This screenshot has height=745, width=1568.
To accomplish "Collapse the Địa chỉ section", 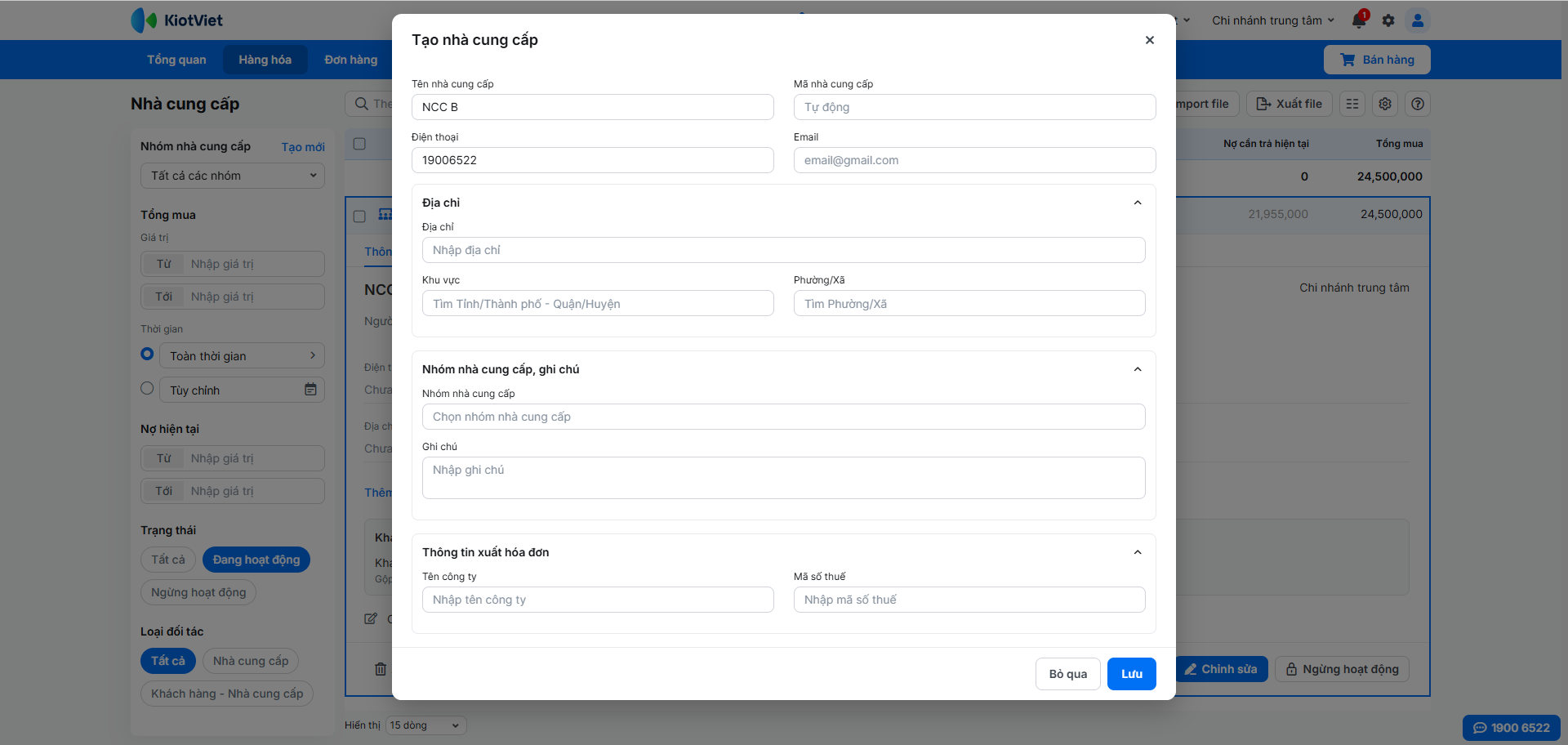I will point(1138,203).
